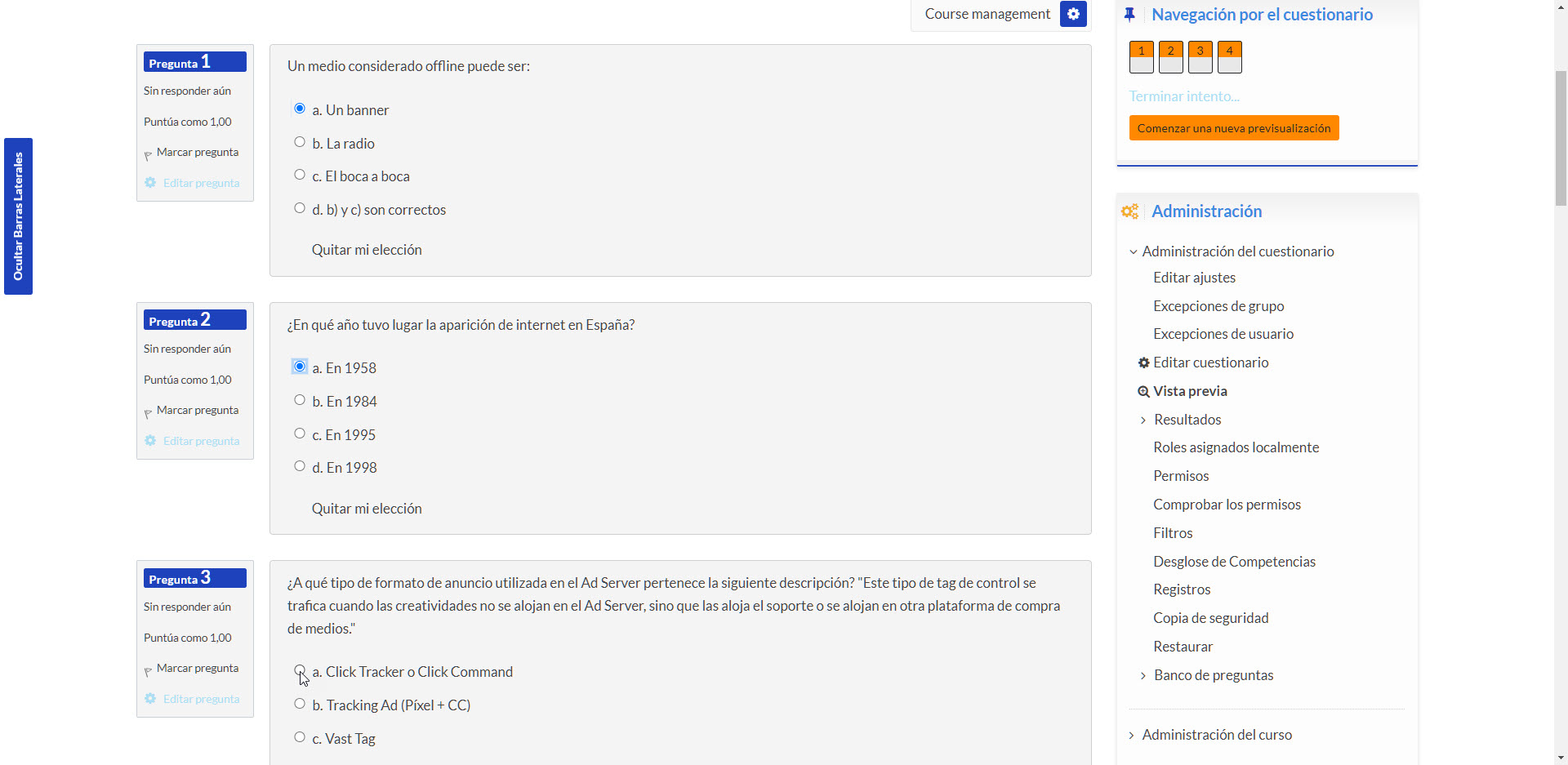Expand the Resultados tree node
1568x765 pixels.
1143,420
